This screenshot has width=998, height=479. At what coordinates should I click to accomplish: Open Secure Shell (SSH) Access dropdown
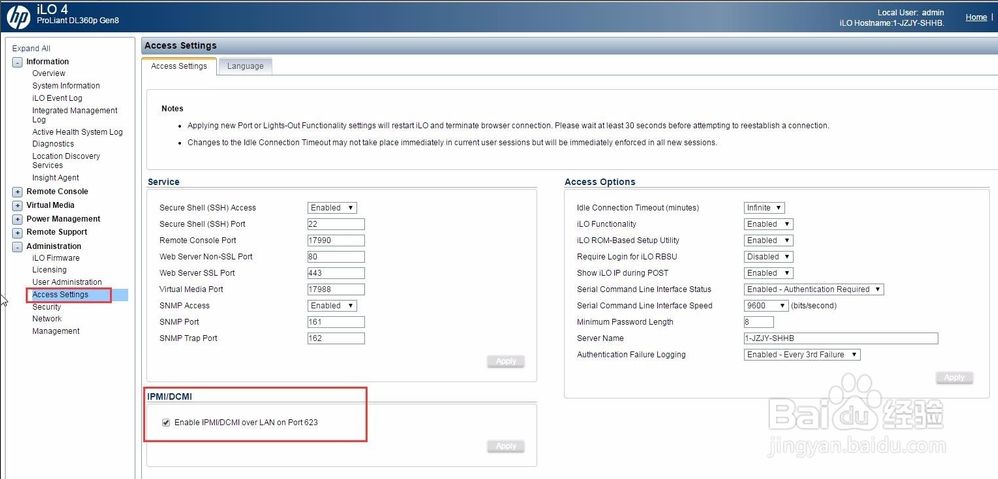(x=332, y=208)
